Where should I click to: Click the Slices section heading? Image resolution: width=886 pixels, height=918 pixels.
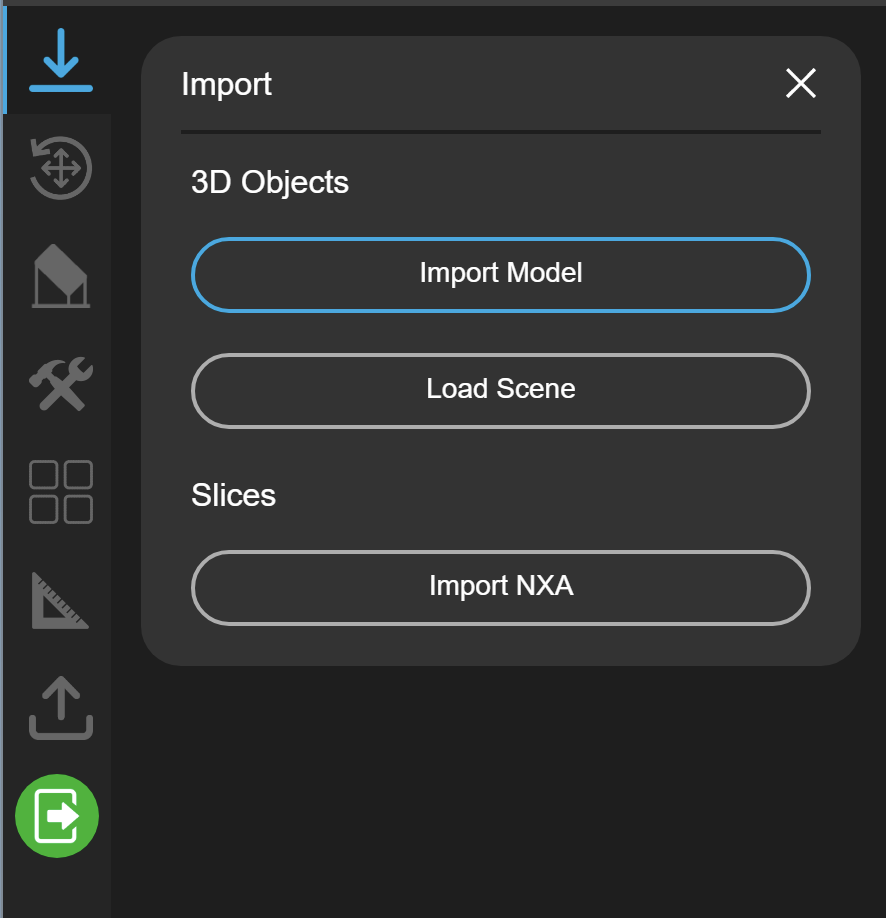[x=233, y=495]
